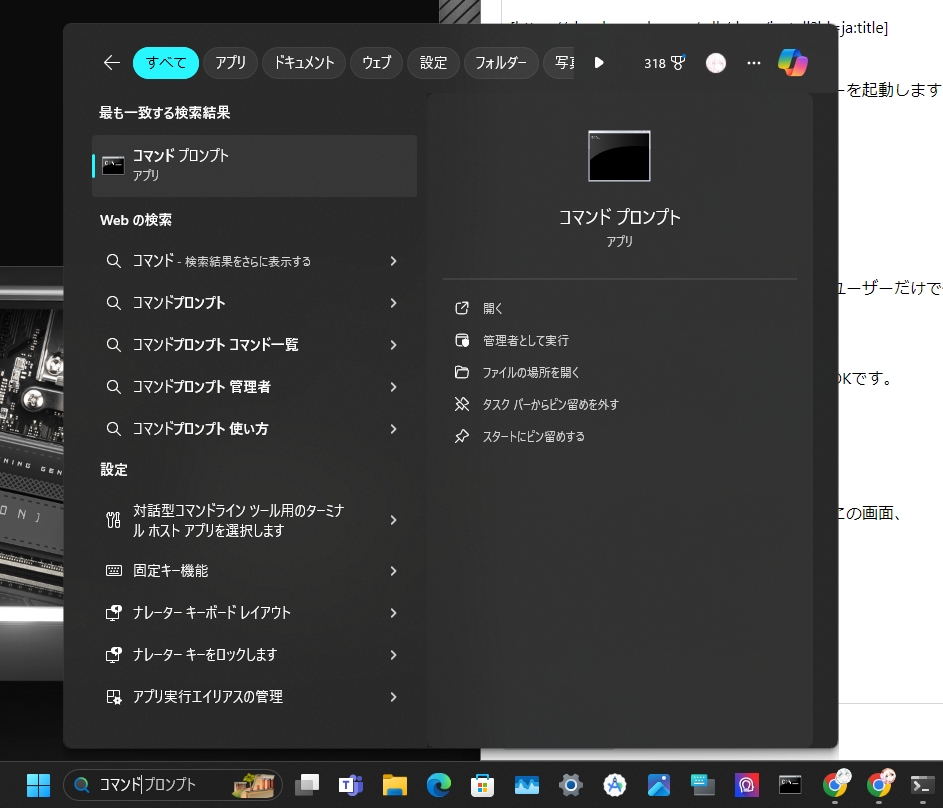Screen dimensions: 943x808
Task: Expand the コマンドプロンプト web suggestion
Action: [x=393, y=303]
